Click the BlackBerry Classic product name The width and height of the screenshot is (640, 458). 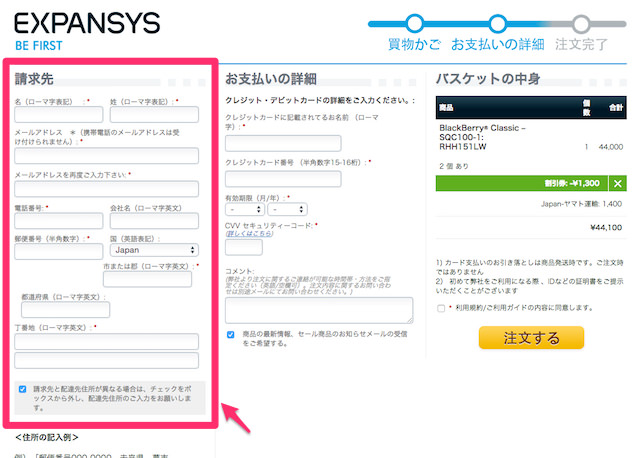click(x=482, y=137)
